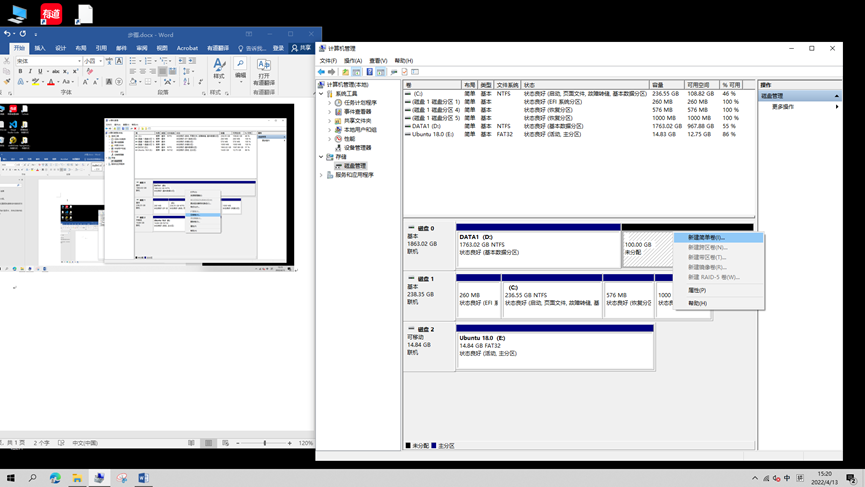Viewport: 865px width, 487px height.
Task: Collapse the 存储 tree node
Action: [322, 157]
